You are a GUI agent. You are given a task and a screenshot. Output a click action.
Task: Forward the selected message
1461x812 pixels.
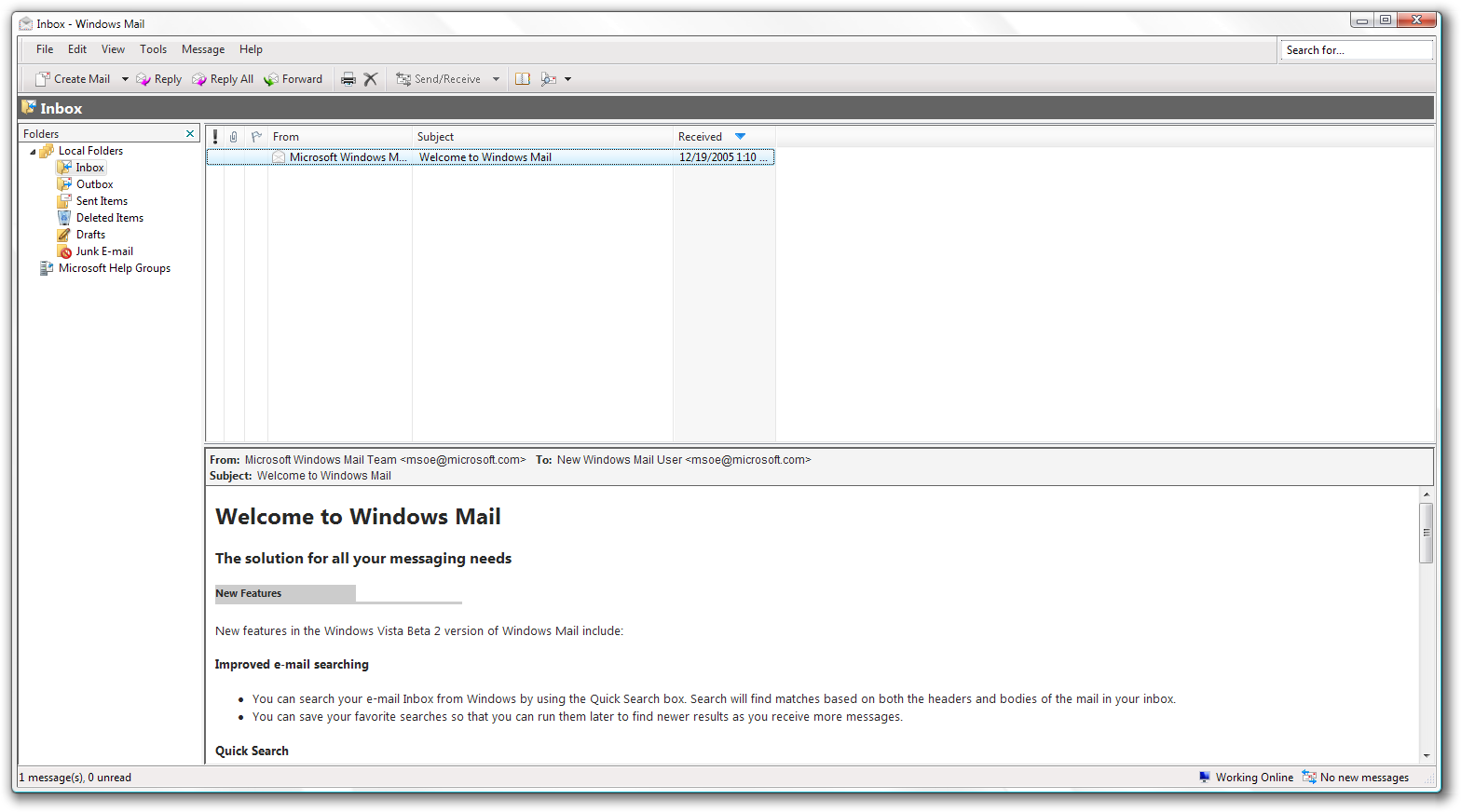click(x=293, y=79)
